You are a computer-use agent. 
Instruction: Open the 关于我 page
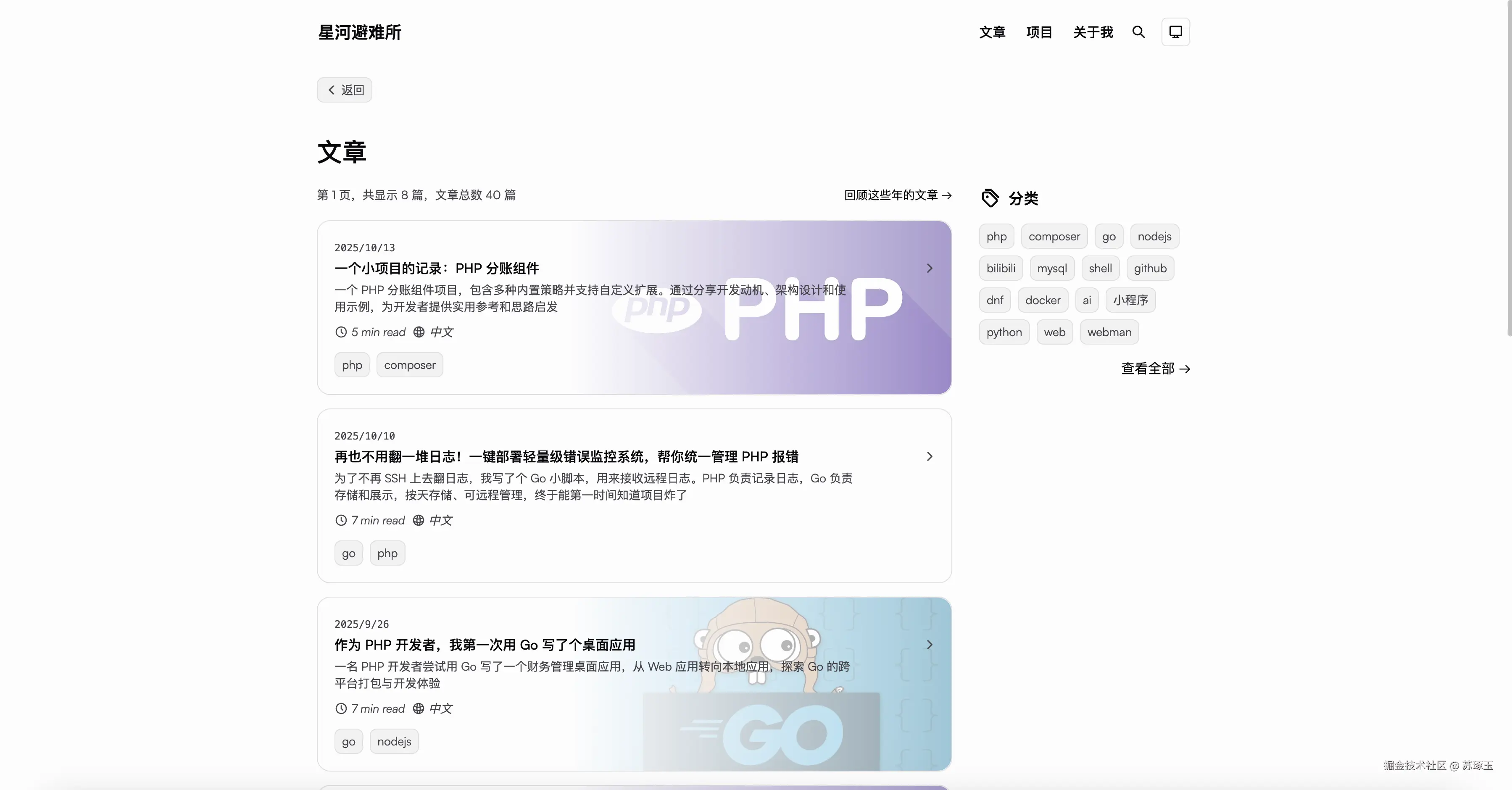pos(1093,32)
